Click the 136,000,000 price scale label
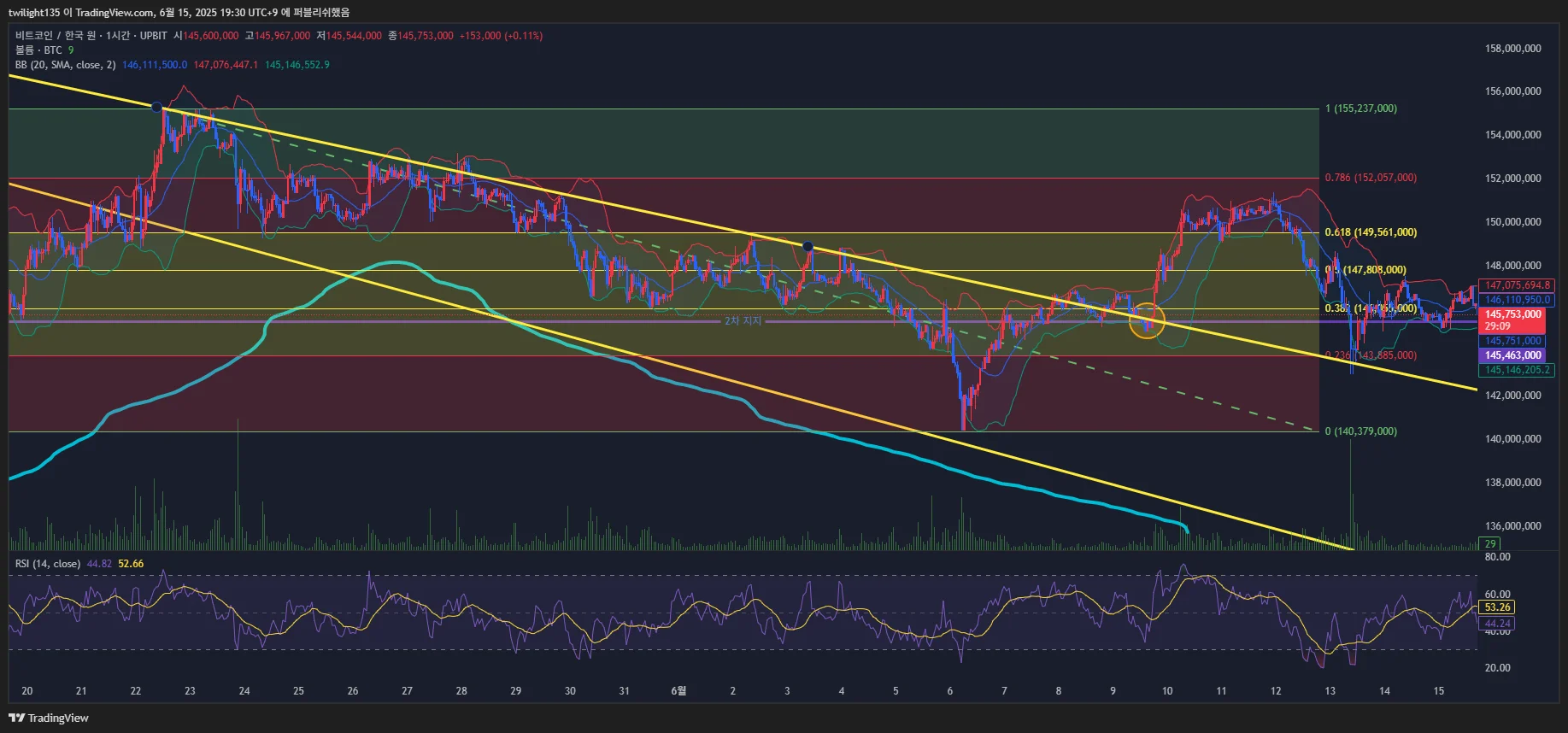This screenshot has width=1568, height=733. coord(1513,526)
